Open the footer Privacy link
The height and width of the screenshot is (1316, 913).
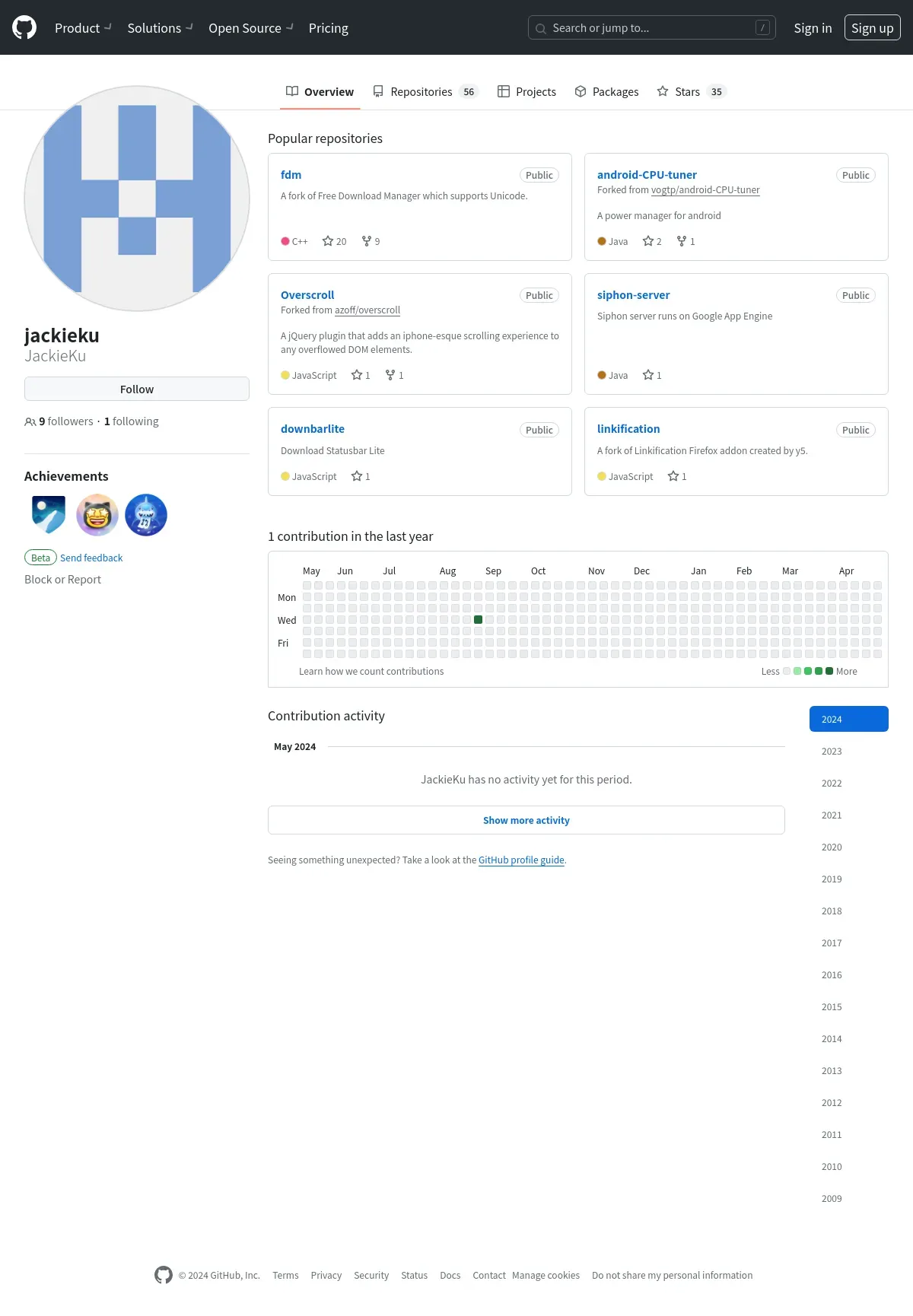326,1276
